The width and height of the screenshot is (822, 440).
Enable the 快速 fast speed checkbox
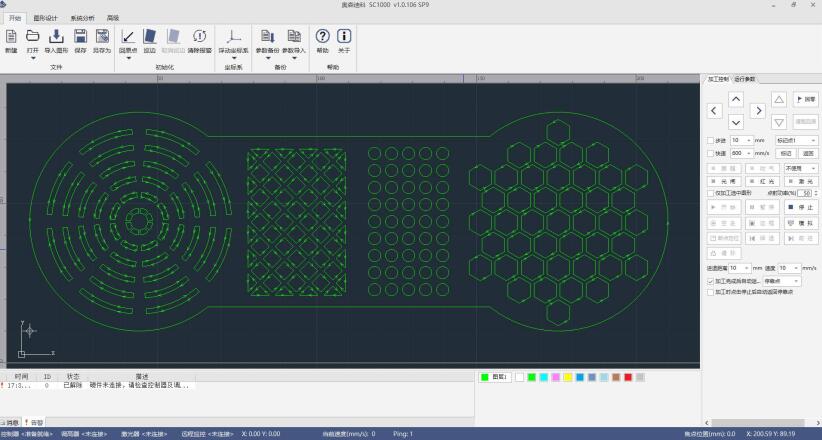point(711,153)
